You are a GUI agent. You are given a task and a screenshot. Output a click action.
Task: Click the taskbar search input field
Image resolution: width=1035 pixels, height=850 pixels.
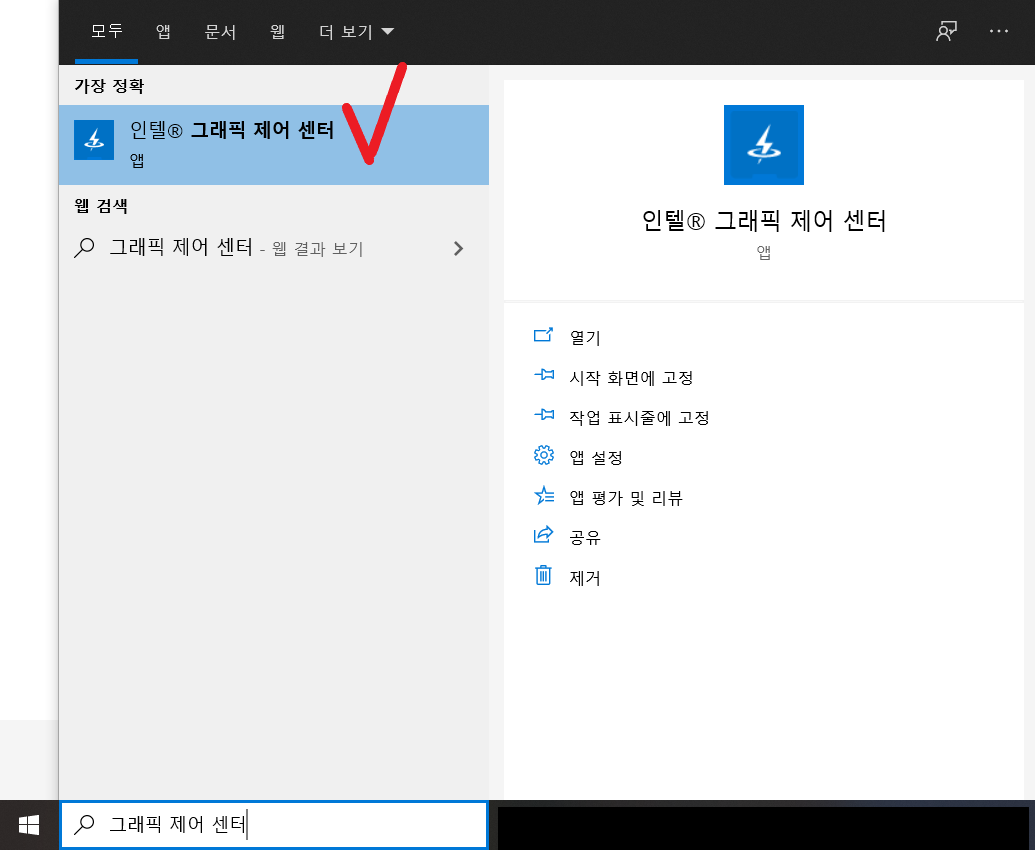pyautogui.click(x=274, y=825)
